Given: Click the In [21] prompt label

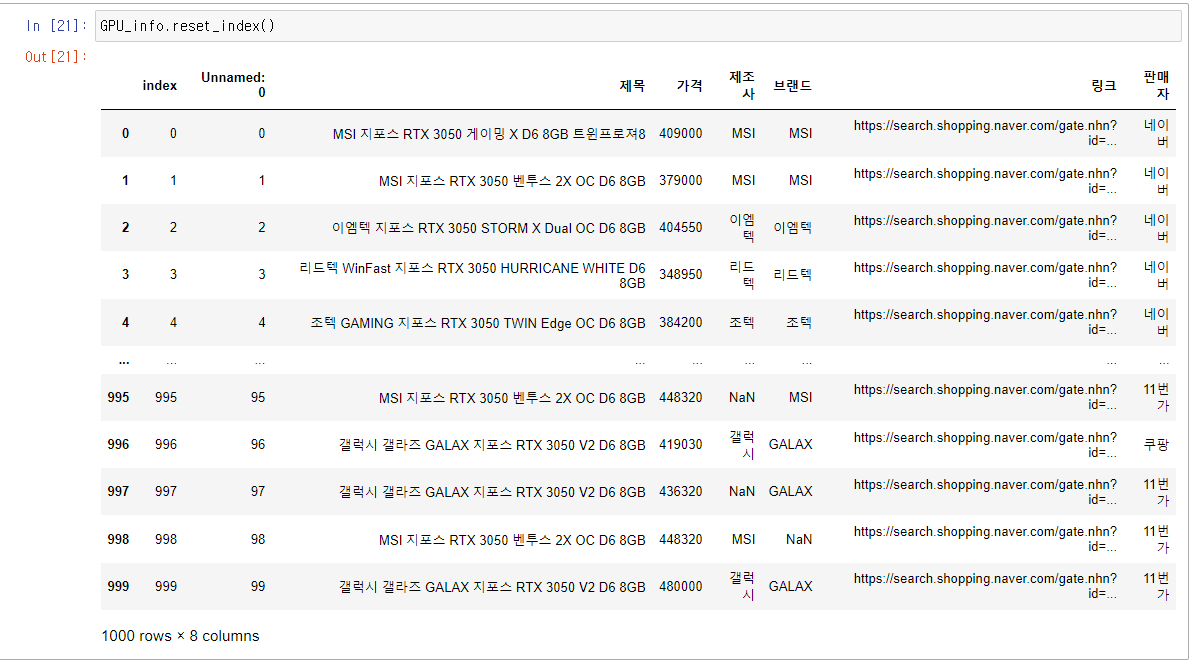Looking at the screenshot, I should 55,26.
